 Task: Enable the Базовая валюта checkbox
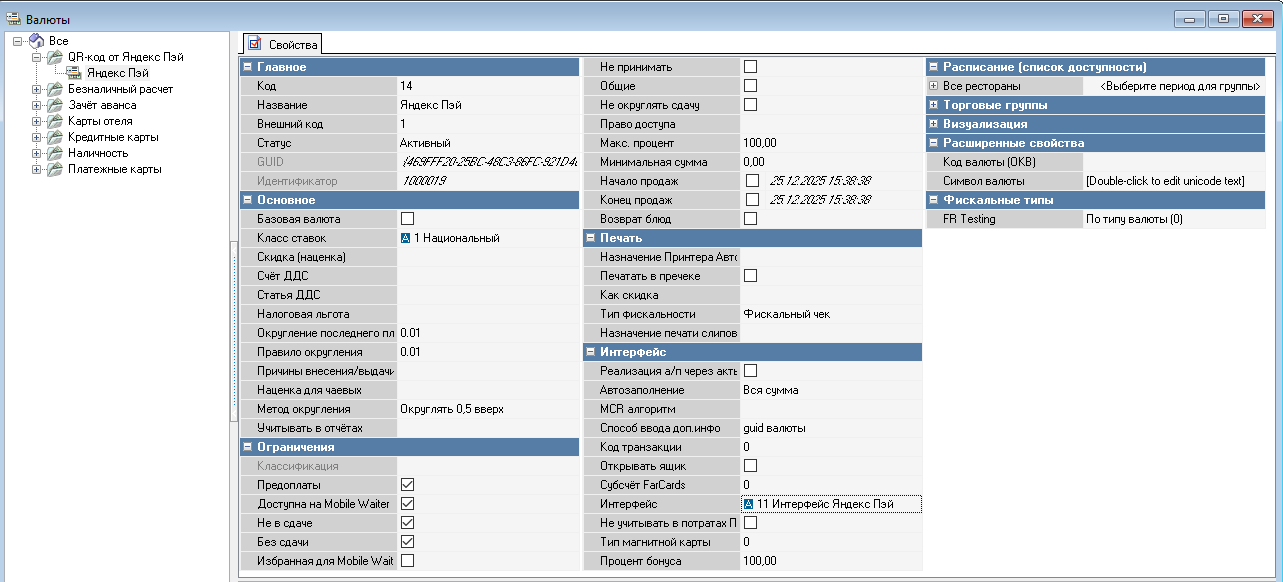[x=407, y=219]
